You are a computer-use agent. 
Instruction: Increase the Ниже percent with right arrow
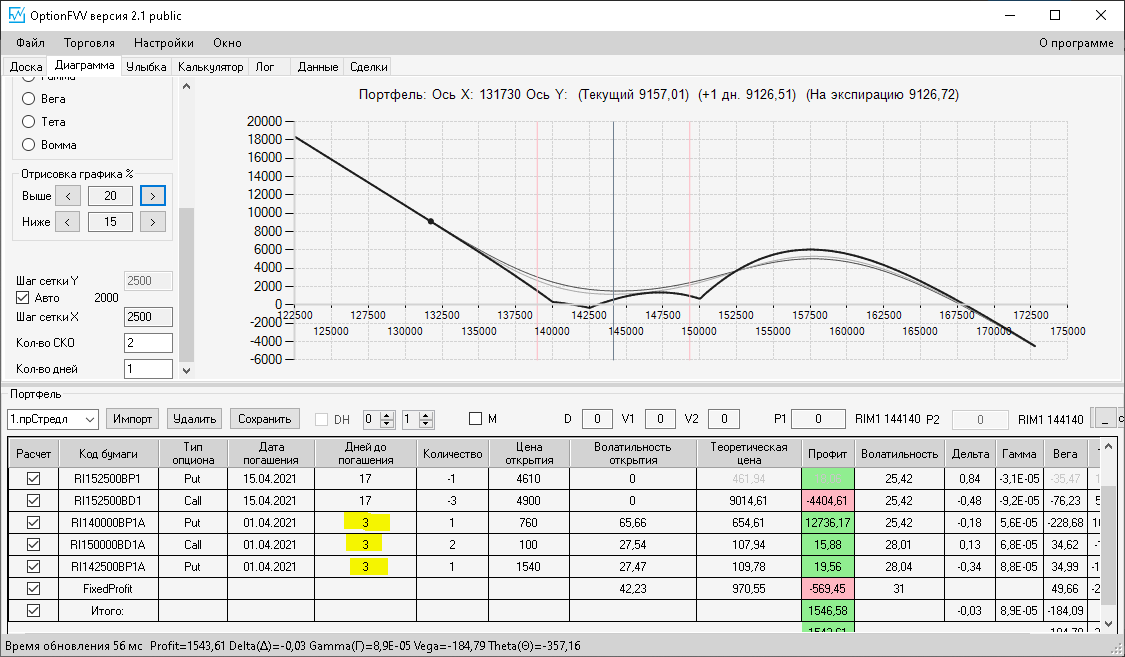[153, 222]
